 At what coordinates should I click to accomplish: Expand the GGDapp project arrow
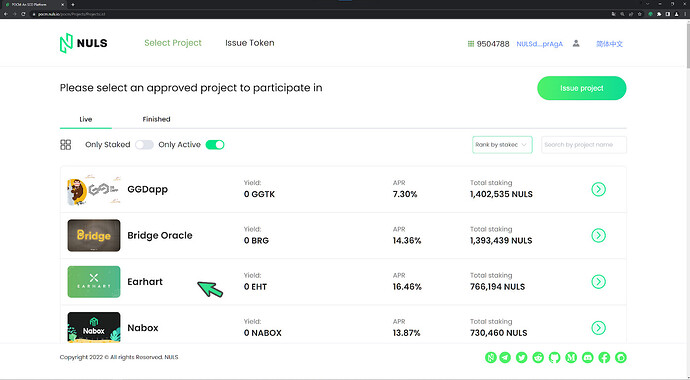coord(598,189)
